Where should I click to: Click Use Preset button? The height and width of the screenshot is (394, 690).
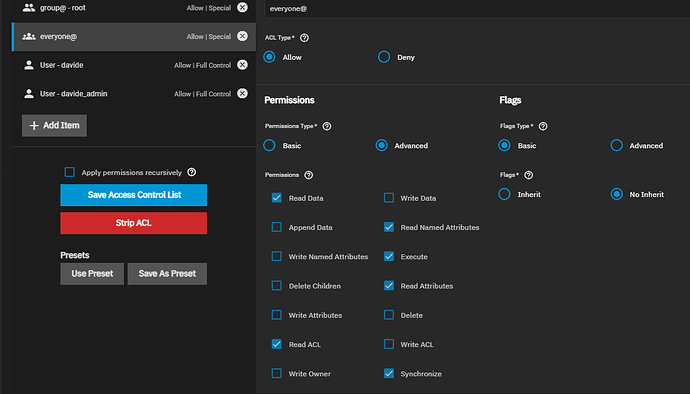[92, 274]
